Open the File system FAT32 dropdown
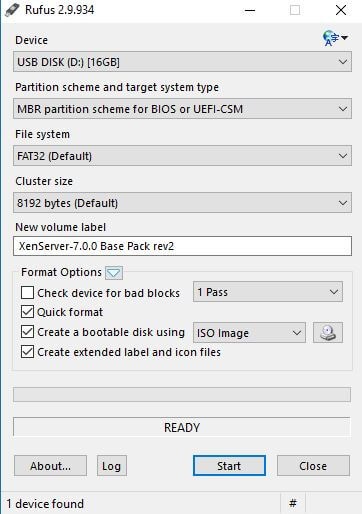This screenshot has height=514, width=362. point(182,156)
